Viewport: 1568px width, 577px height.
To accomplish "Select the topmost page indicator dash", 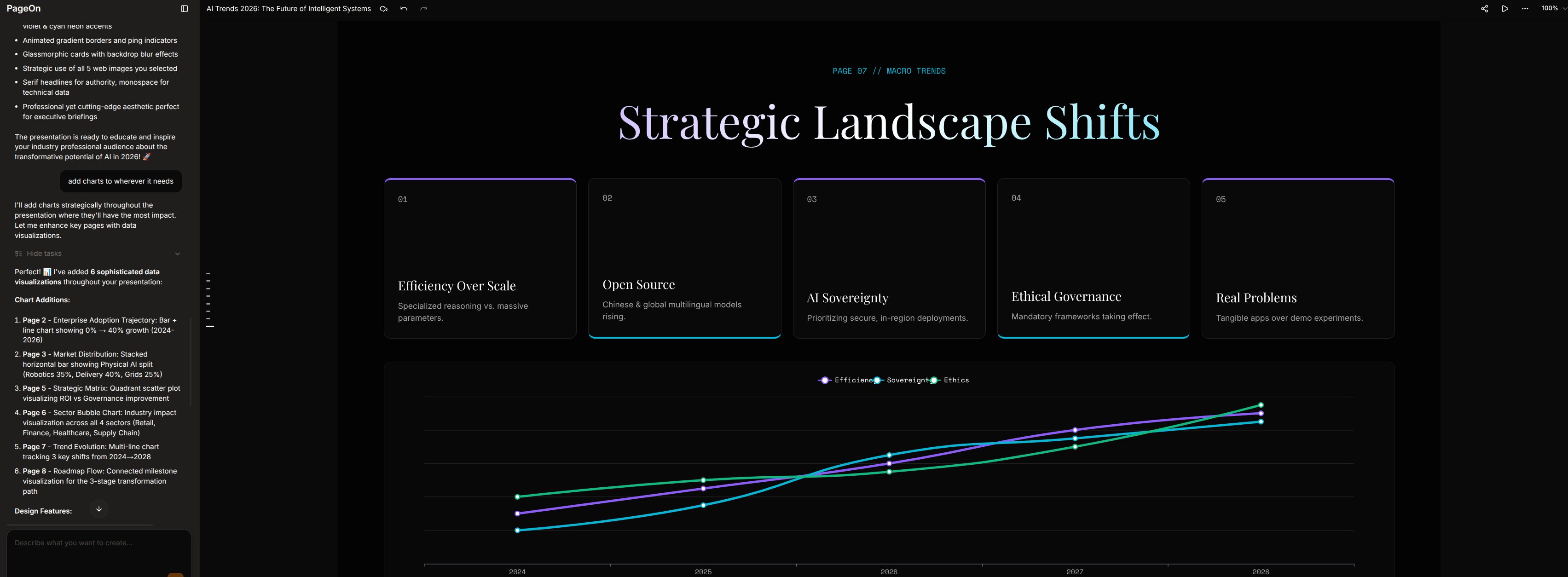I will pyautogui.click(x=208, y=273).
